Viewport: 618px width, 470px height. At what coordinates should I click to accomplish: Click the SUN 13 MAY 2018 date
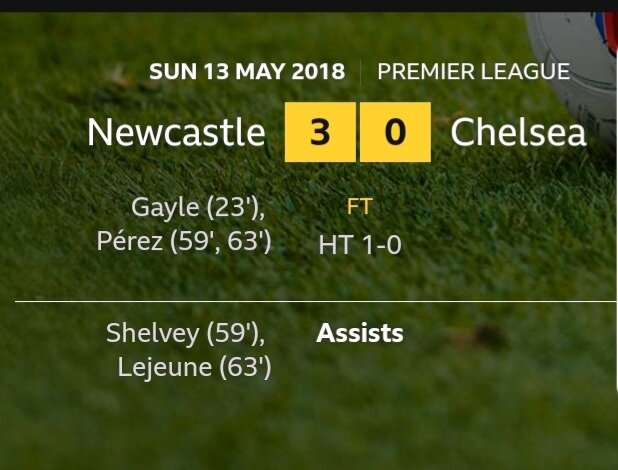(x=247, y=71)
